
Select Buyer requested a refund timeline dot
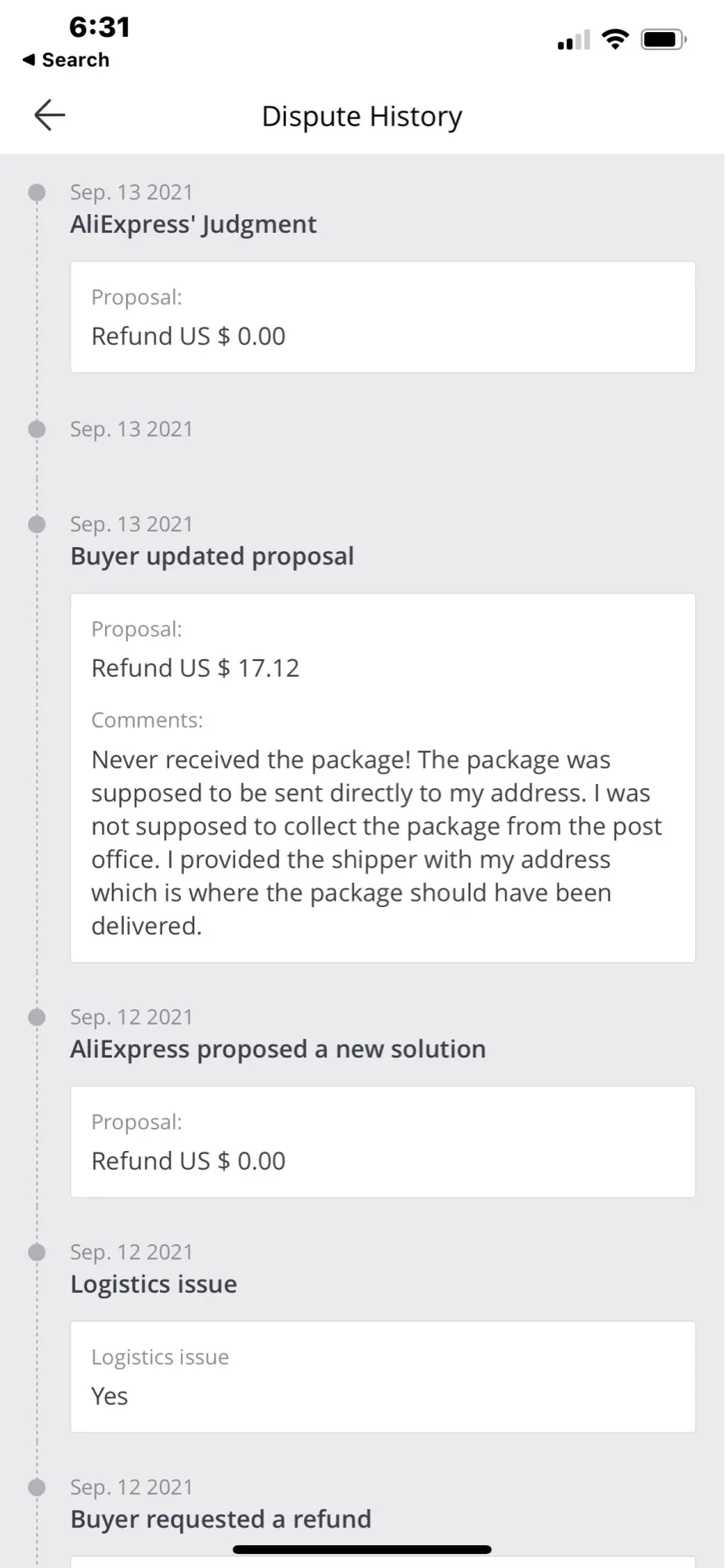37,1487
